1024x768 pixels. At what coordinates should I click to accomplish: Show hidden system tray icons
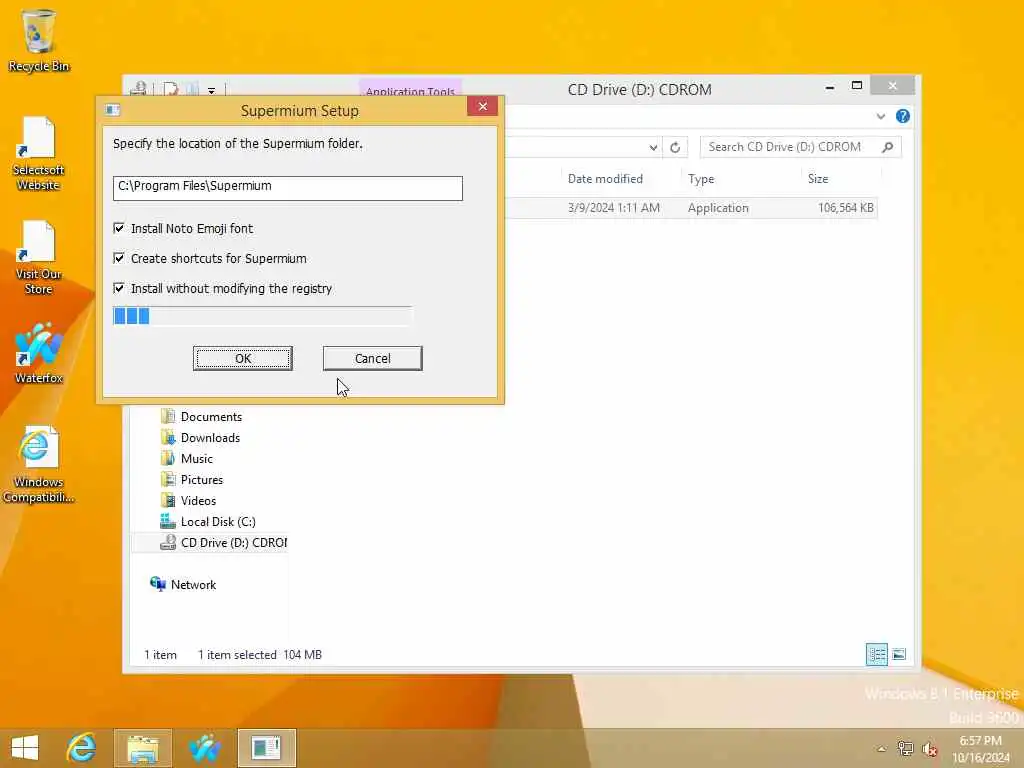tap(882, 749)
